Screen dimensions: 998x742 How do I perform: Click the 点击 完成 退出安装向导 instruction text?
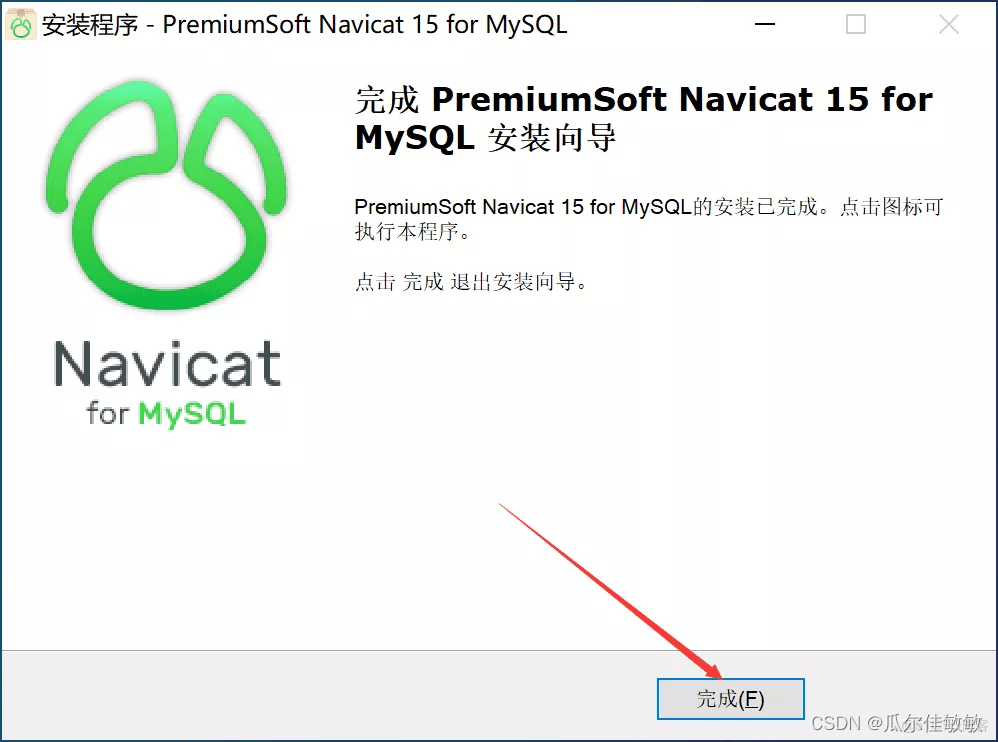(x=471, y=281)
